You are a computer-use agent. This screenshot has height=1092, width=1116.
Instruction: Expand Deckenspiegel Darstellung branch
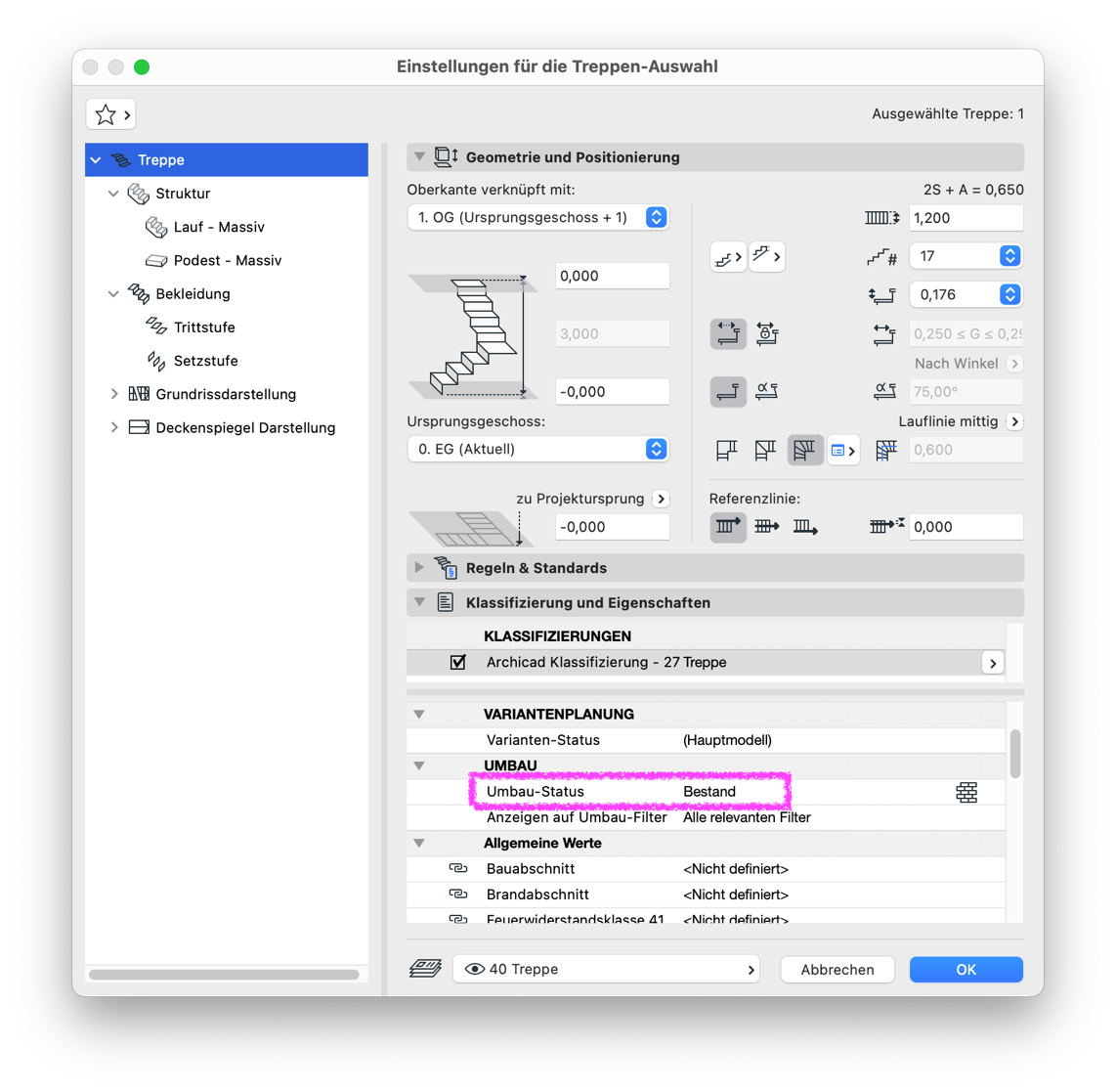tap(114, 427)
